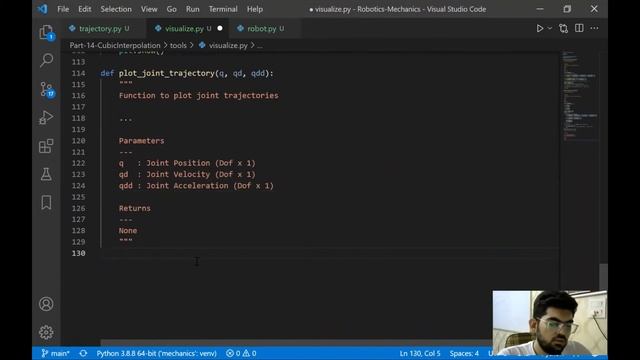640x360 pixels.
Task: Open More Actions ellipsis in editor toolbar
Action: point(594,28)
